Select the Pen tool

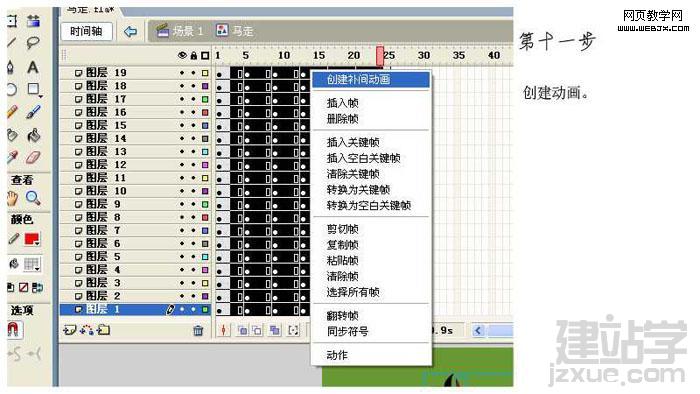click(11, 67)
